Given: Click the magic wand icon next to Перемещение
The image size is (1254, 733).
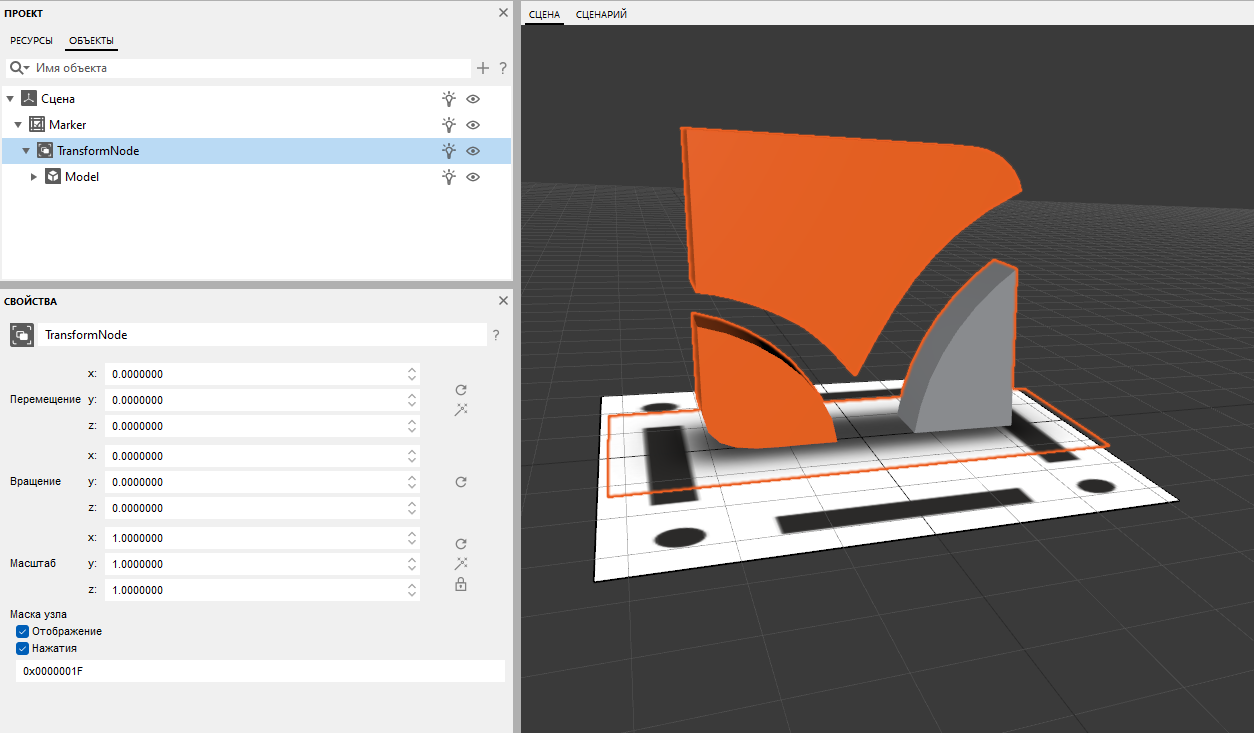Looking at the screenshot, I should pyautogui.click(x=461, y=409).
